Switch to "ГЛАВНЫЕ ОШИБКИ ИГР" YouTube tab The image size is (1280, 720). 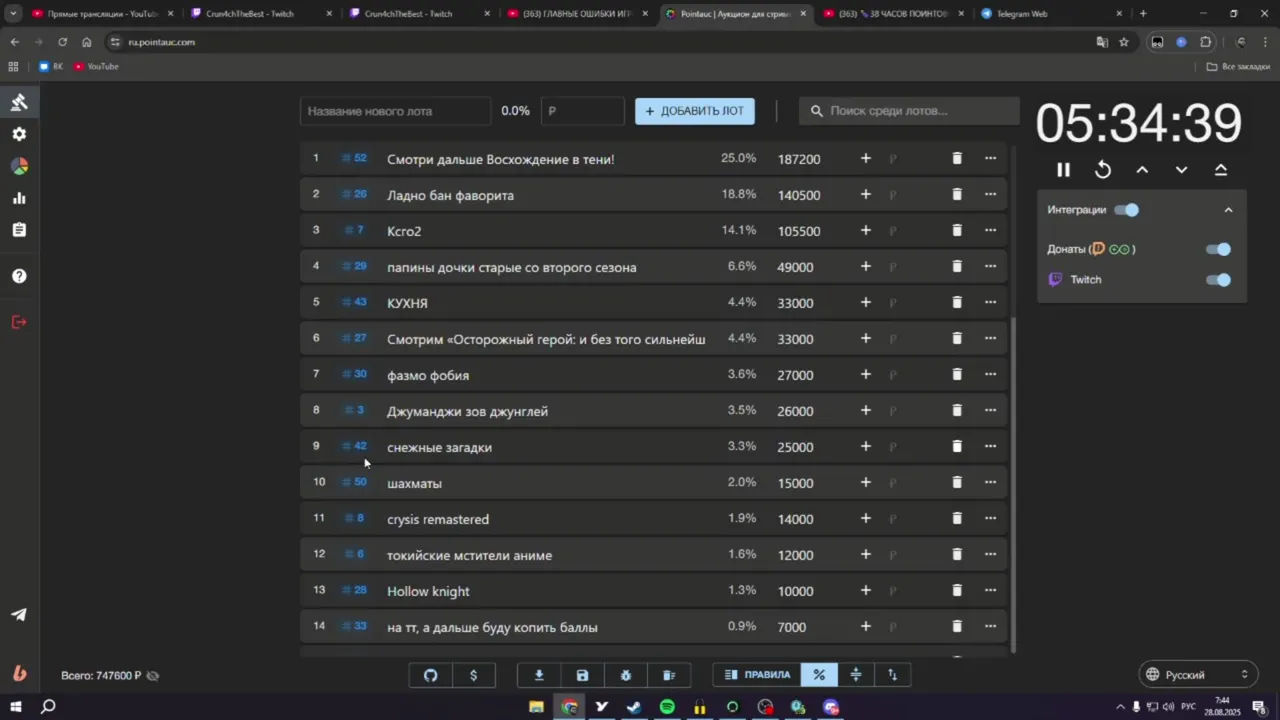pyautogui.click(x=578, y=14)
